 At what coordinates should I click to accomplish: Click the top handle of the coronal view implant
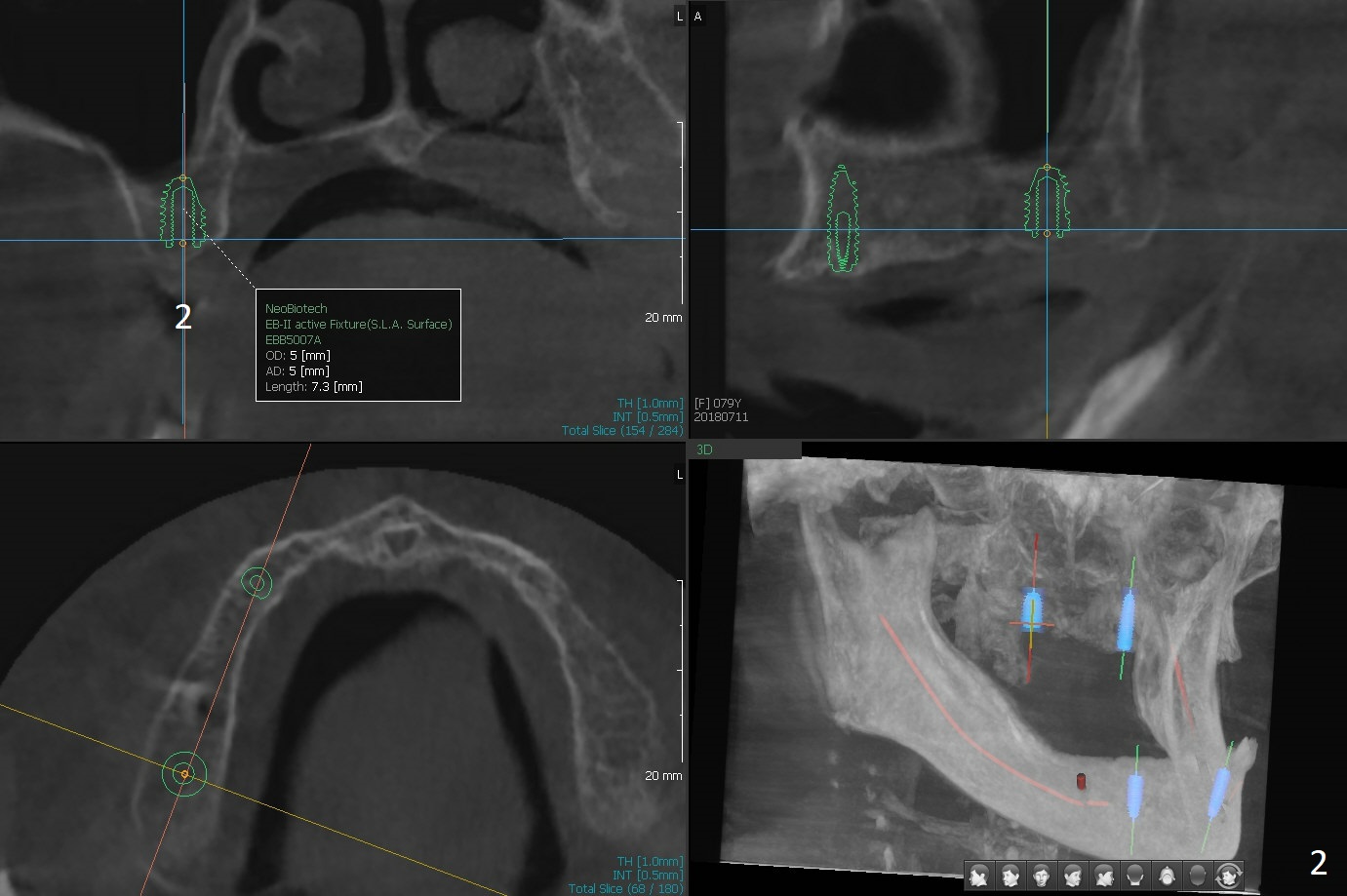(x=183, y=178)
